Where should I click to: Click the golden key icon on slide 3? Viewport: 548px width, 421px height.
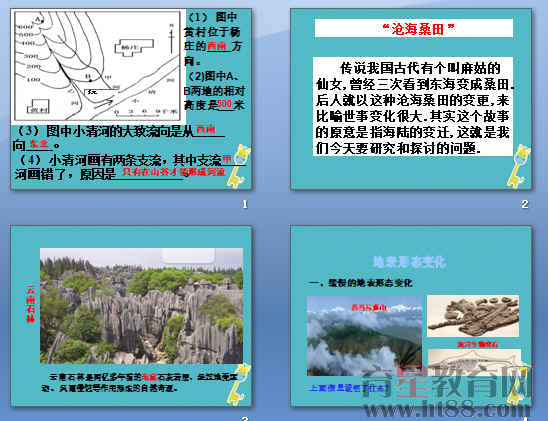pos(239,384)
